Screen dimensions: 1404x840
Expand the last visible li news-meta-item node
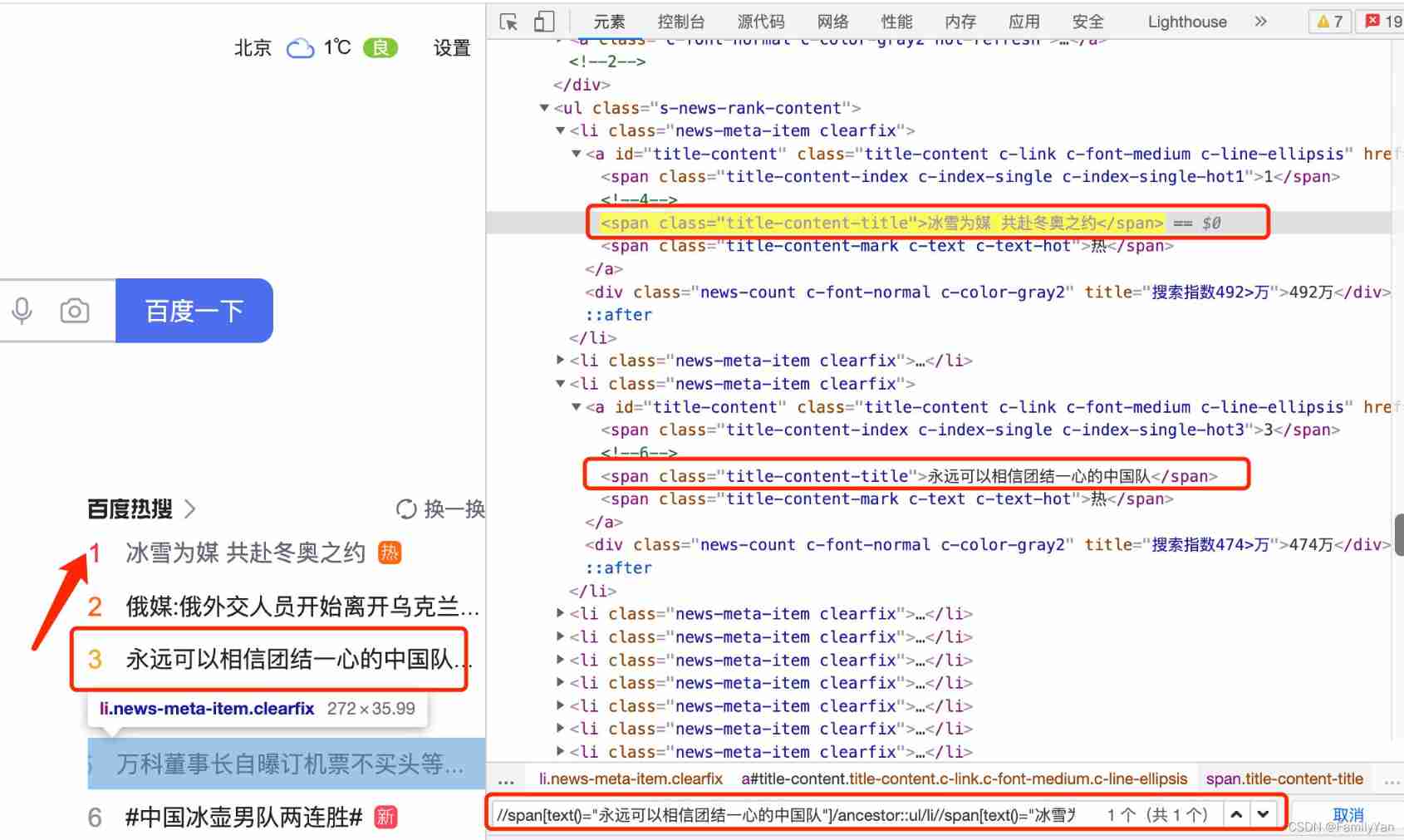560,752
